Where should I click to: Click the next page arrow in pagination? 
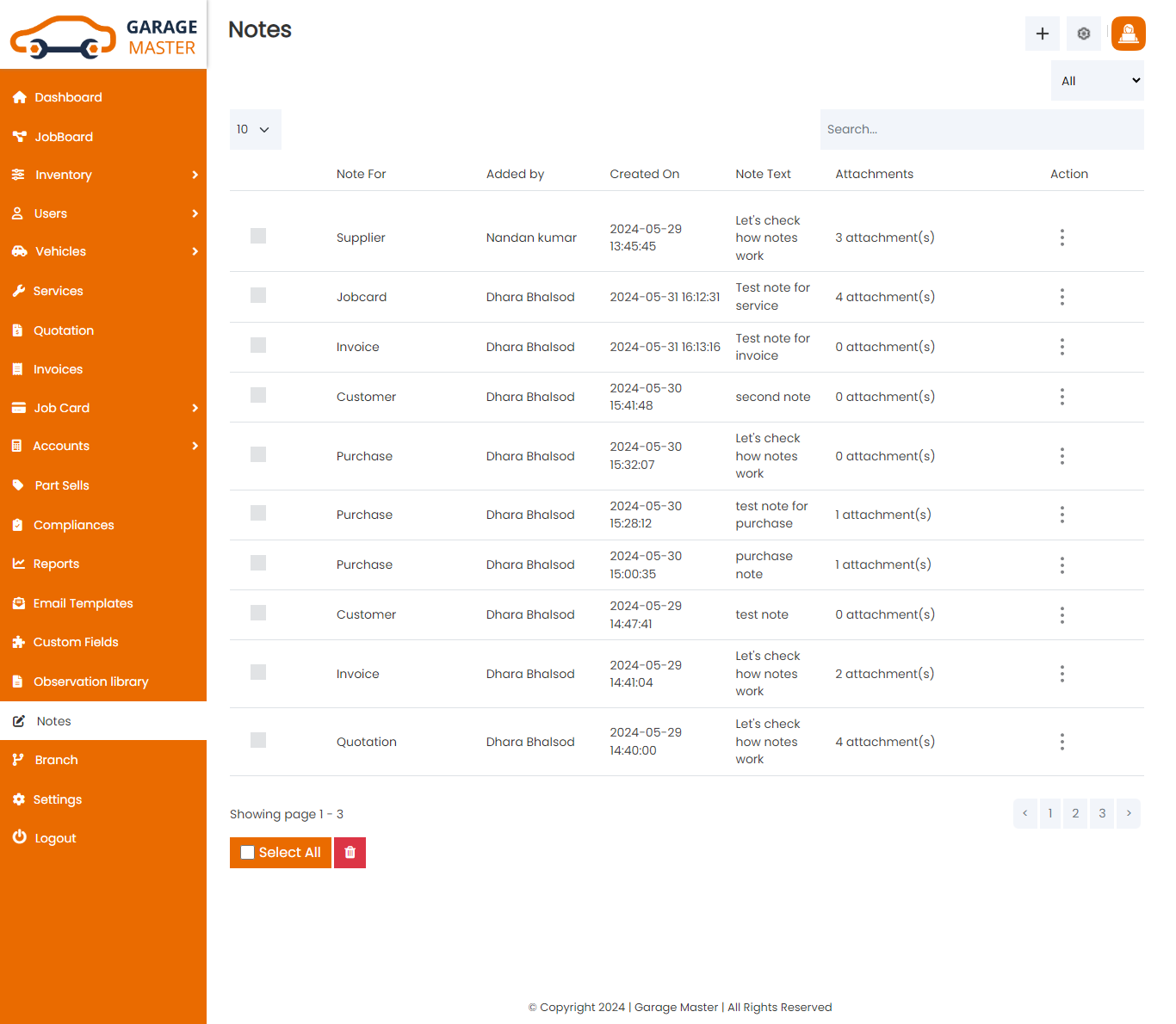(1128, 813)
